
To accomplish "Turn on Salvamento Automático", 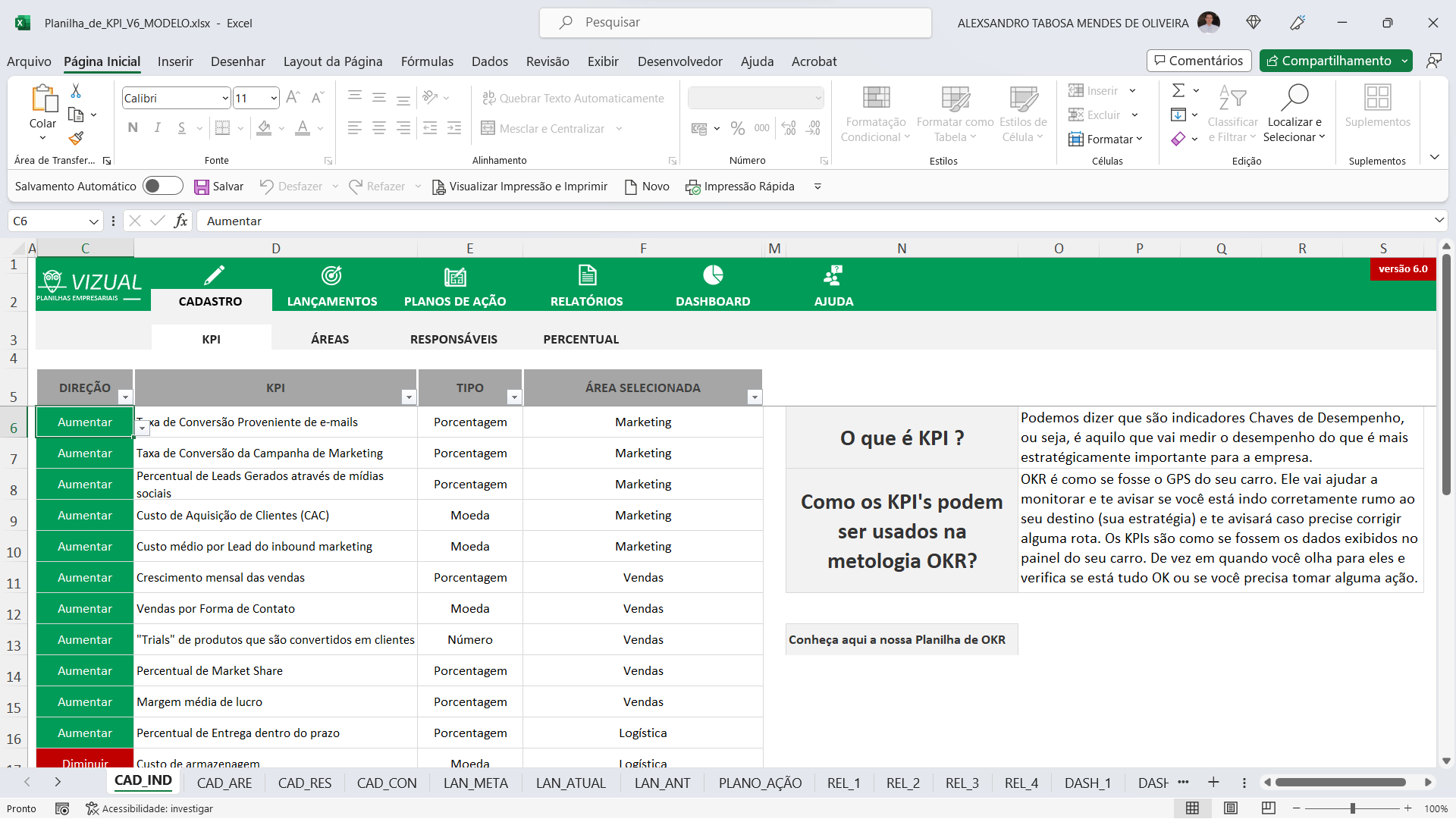I will pyautogui.click(x=162, y=186).
